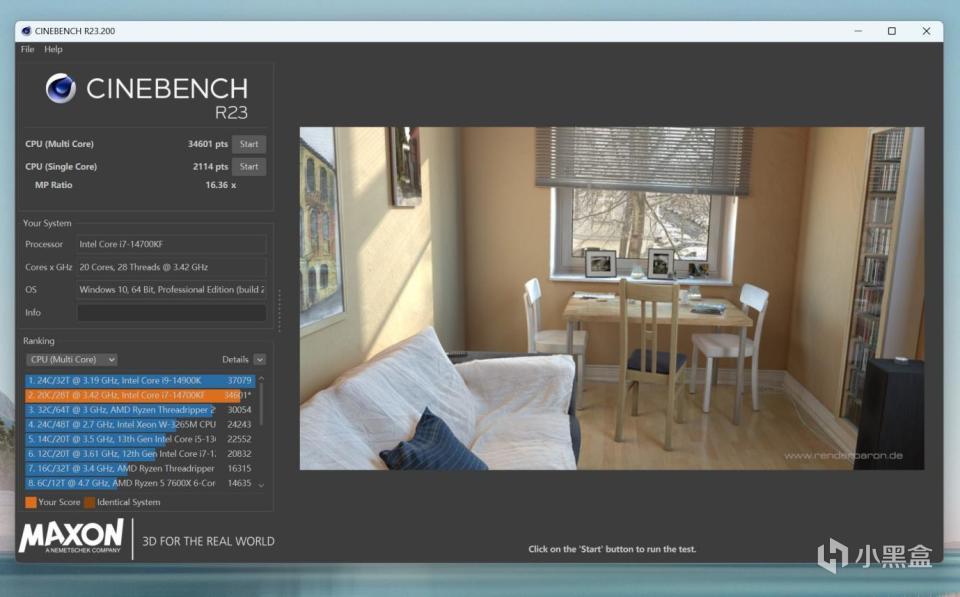Click the Details label in Ranking
This screenshot has width=960, height=597.
pyautogui.click(x=235, y=359)
